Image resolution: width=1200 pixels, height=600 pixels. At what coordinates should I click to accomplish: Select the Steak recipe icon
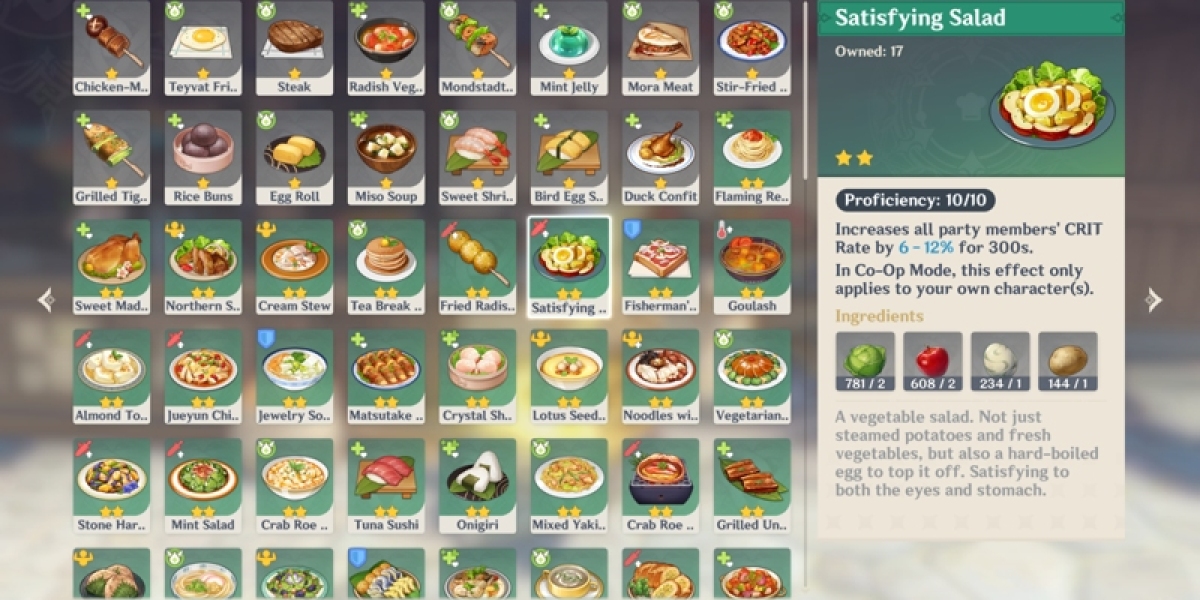295,48
